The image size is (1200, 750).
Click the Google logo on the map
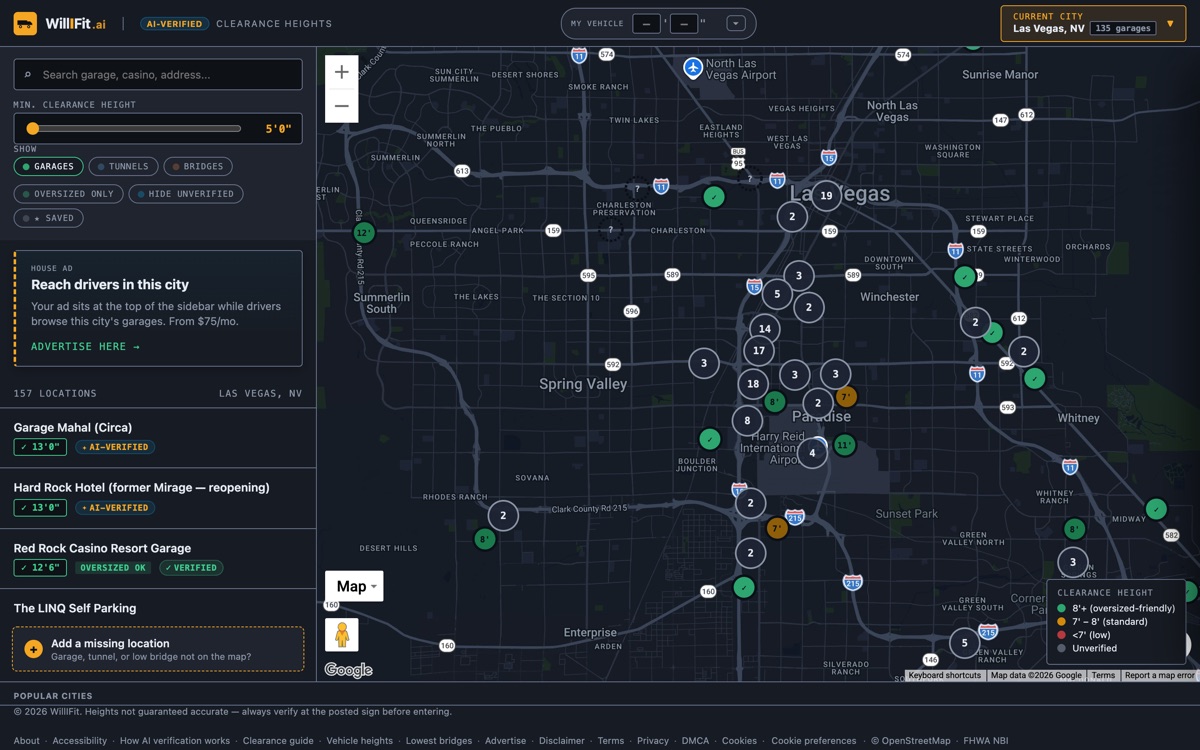(x=348, y=670)
